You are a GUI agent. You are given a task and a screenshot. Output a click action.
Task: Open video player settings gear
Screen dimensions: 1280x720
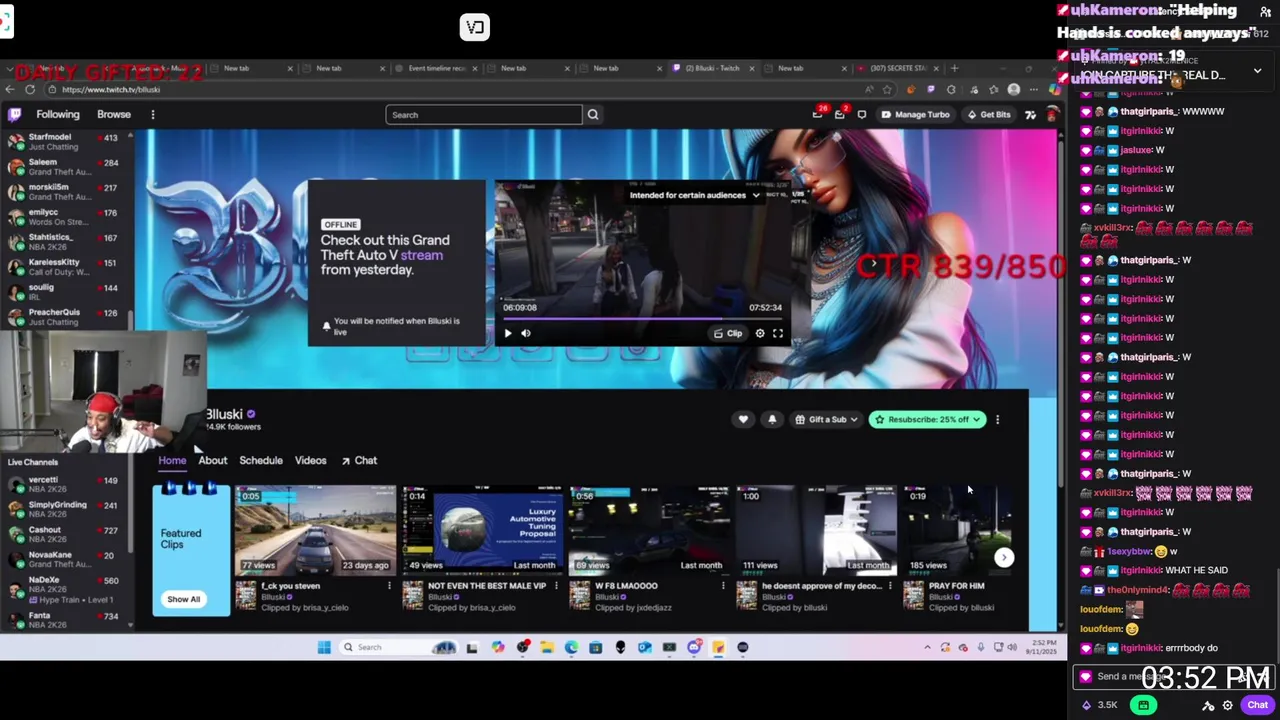tap(760, 333)
